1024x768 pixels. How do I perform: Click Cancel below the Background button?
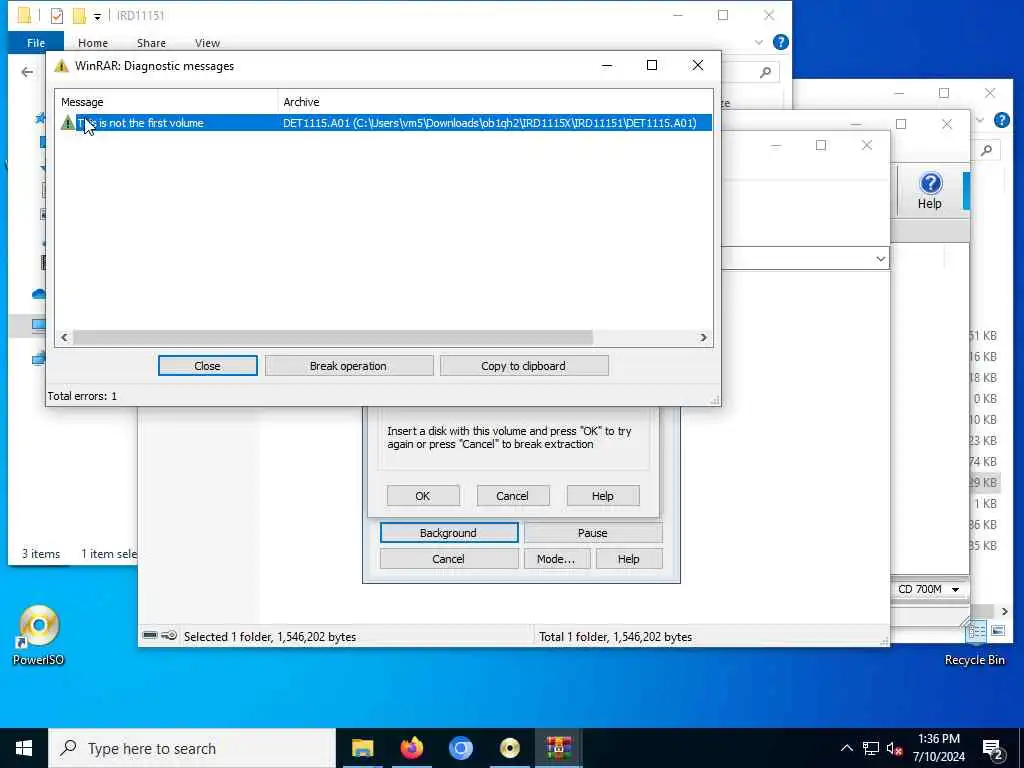pos(449,559)
